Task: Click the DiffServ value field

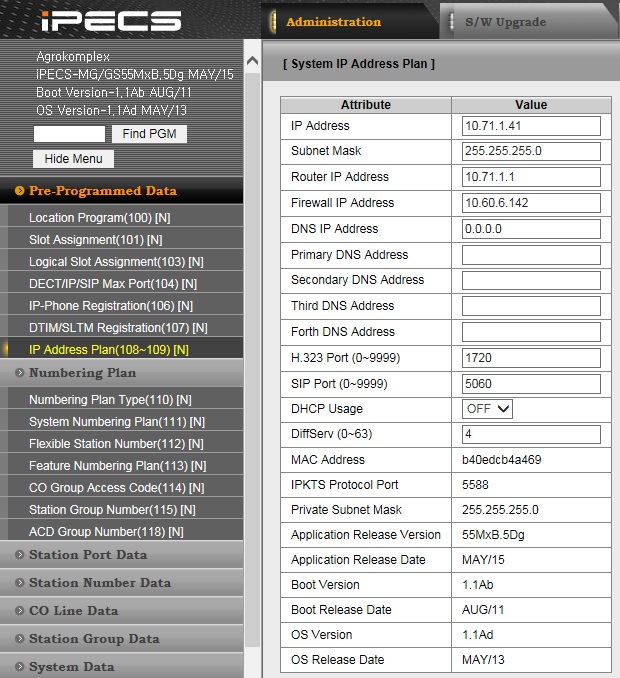Action: (531, 435)
